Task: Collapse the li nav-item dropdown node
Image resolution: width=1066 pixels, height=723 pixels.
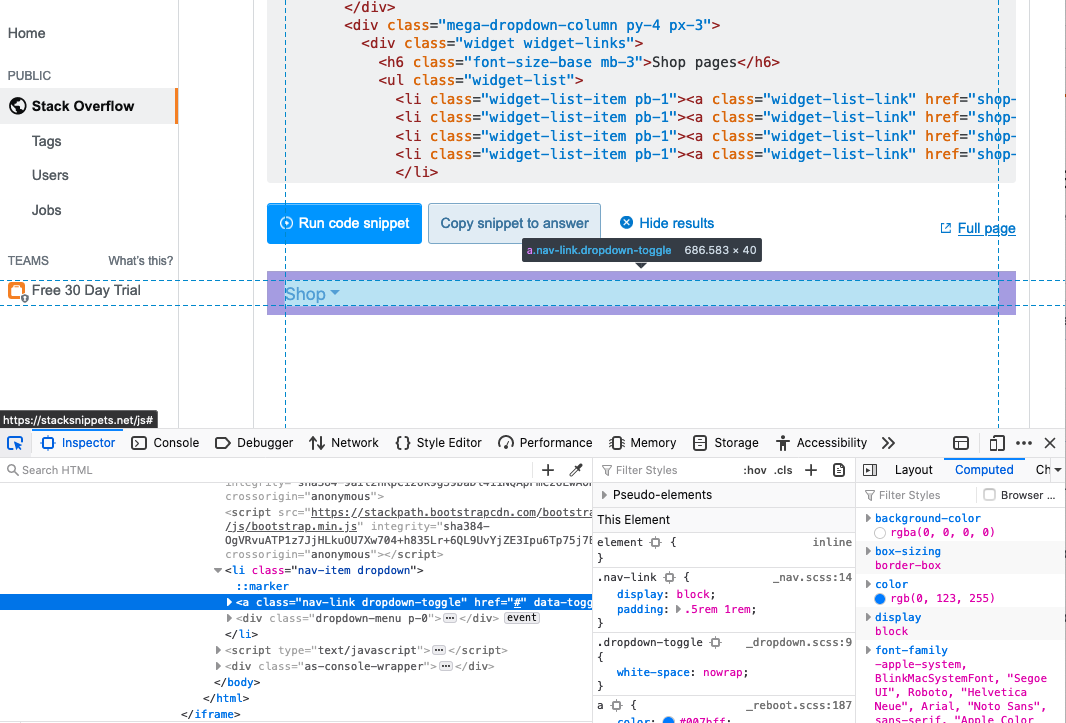Action: click(218, 571)
